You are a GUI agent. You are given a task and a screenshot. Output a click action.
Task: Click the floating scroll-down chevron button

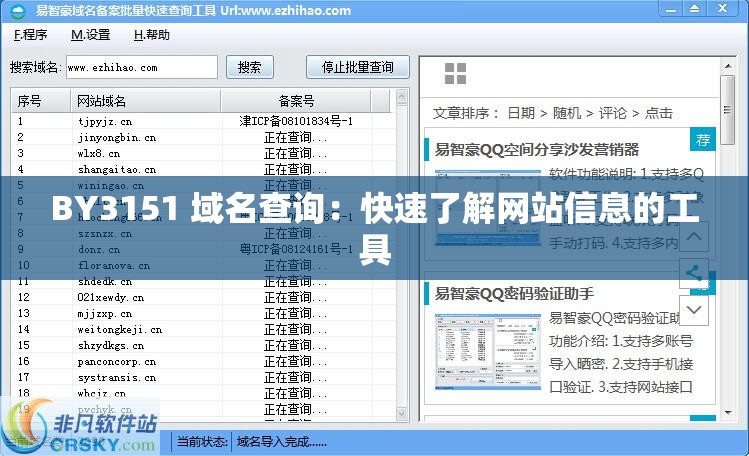694,310
